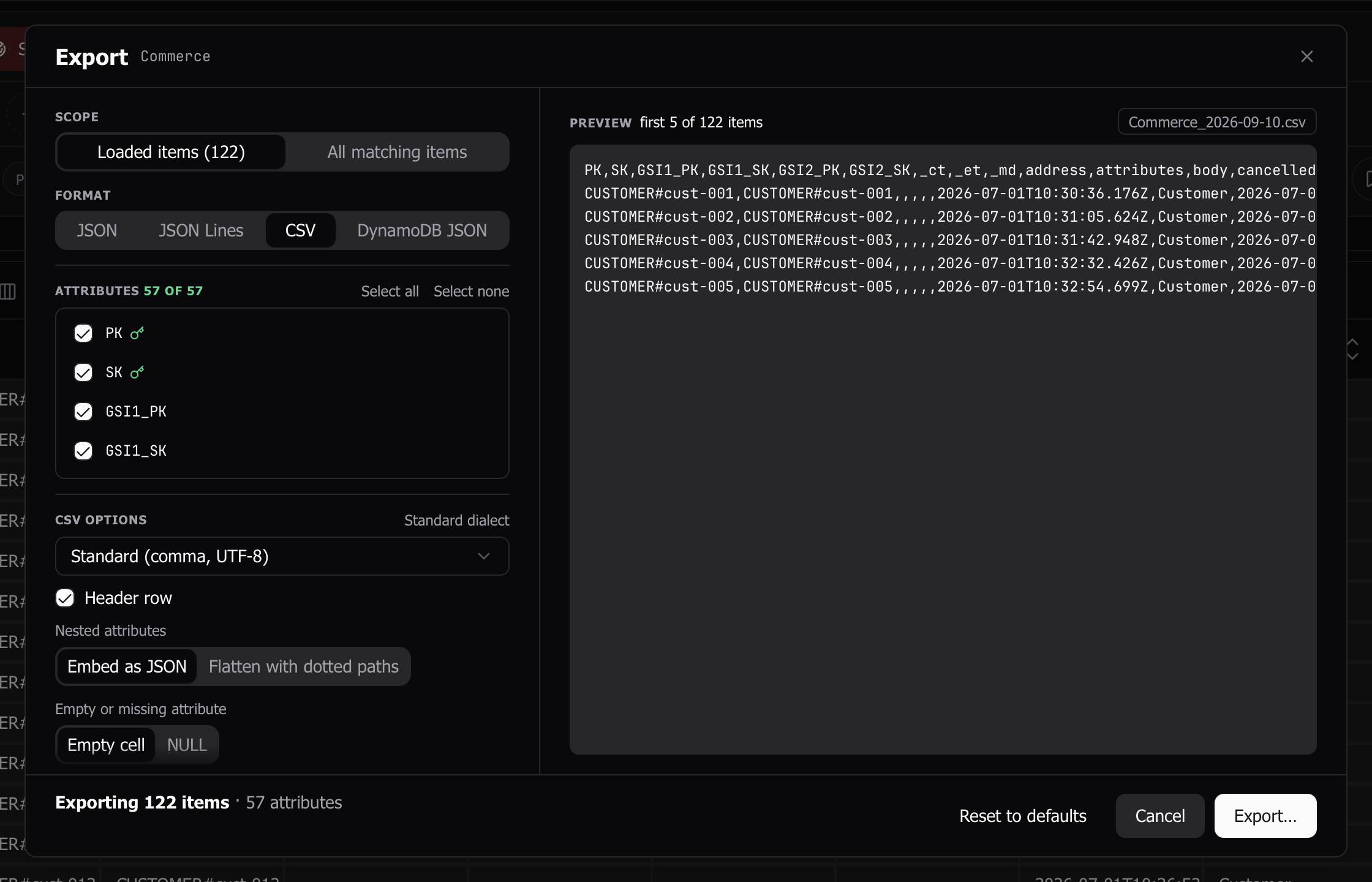Toggle the GSI1_PK attribute checkbox
Viewport: 1372px width, 882px height.
83,412
